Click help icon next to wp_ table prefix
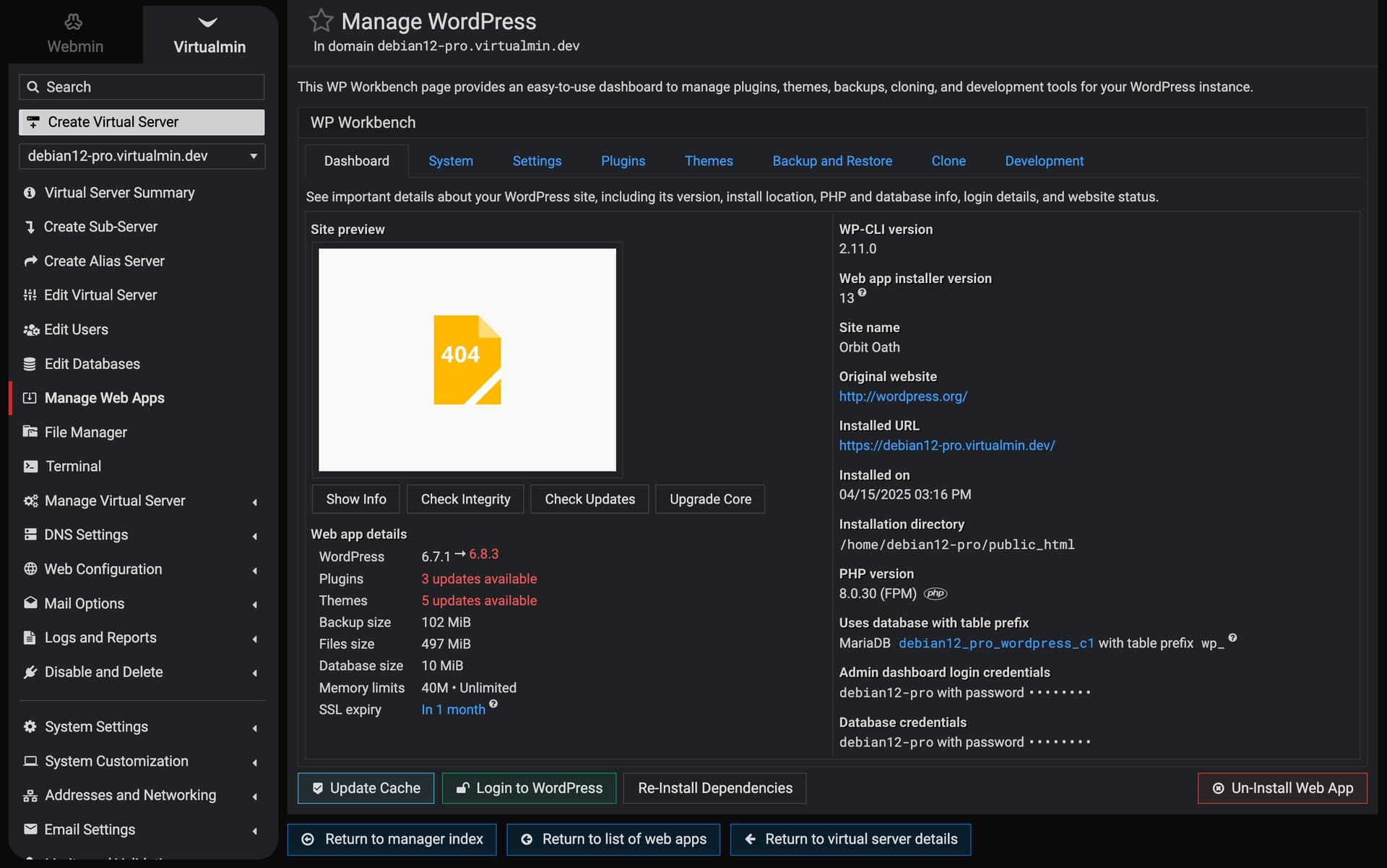The image size is (1387, 868). (1232, 638)
